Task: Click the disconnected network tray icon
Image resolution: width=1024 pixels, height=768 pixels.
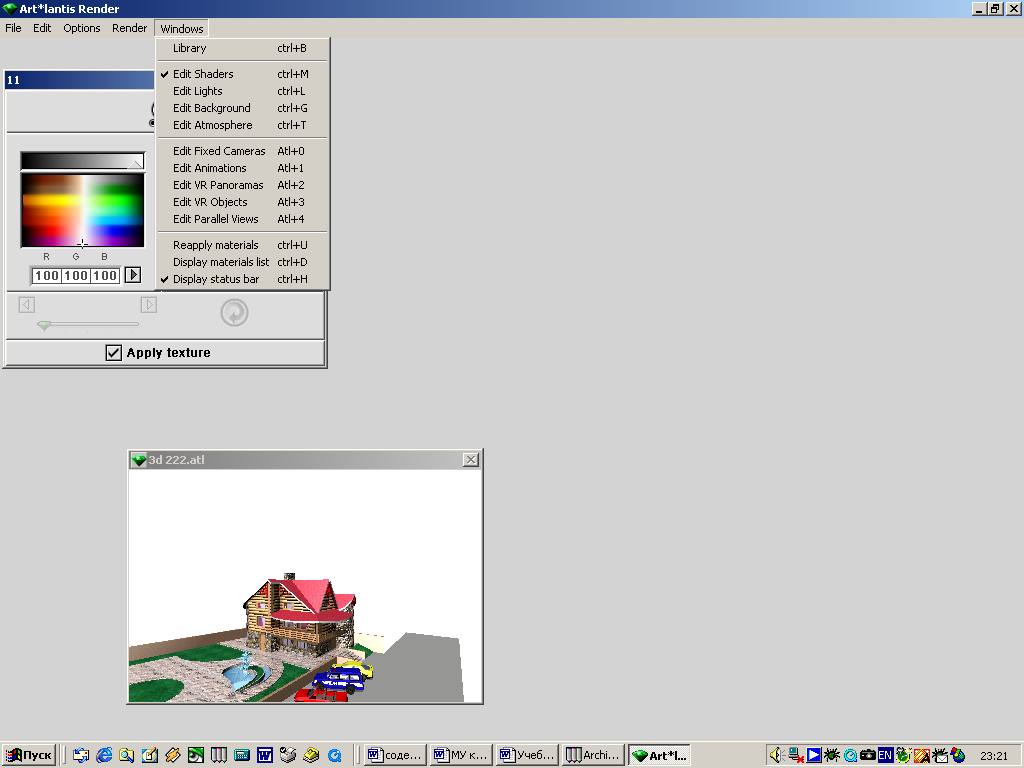Action: [795, 755]
